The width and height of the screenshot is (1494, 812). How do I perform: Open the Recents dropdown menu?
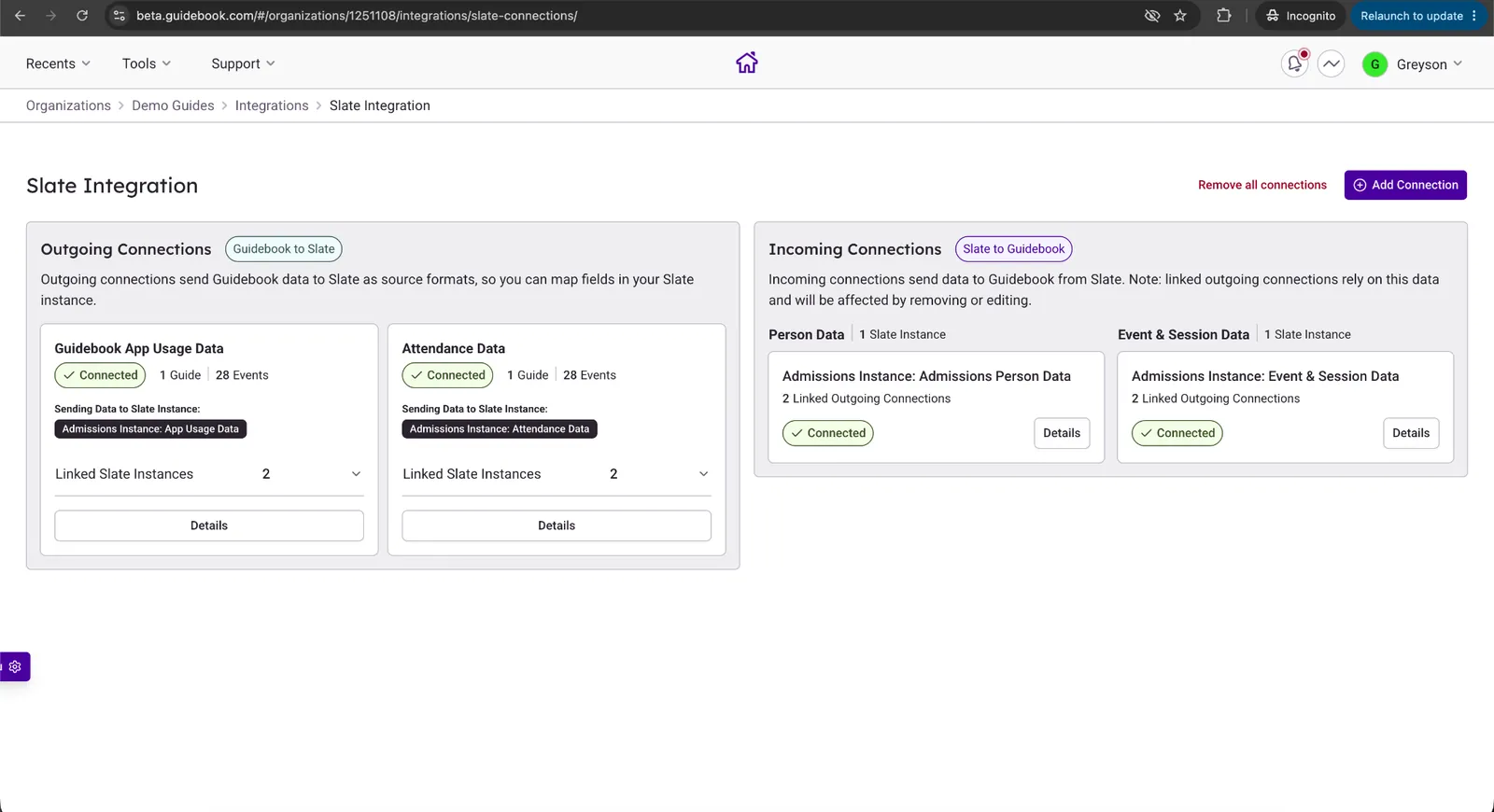click(x=58, y=63)
